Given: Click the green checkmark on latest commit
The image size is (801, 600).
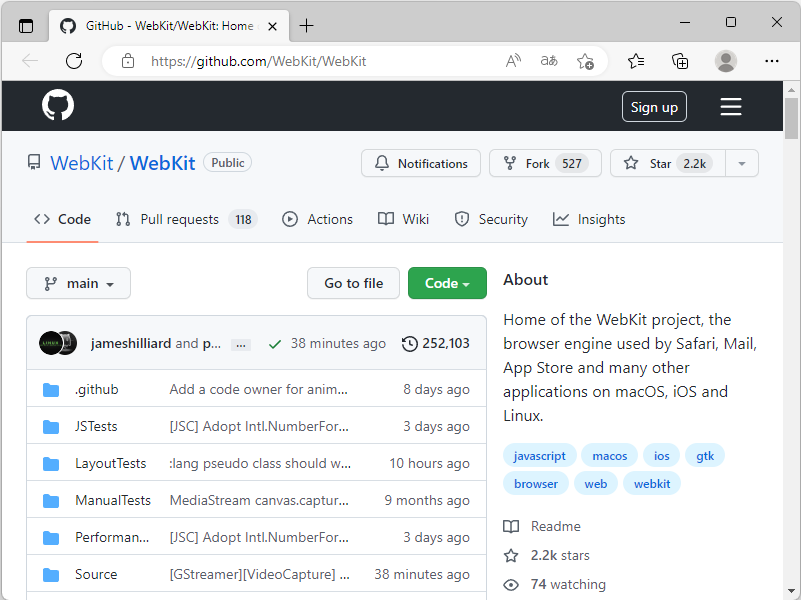Looking at the screenshot, I should coord(274,343).
